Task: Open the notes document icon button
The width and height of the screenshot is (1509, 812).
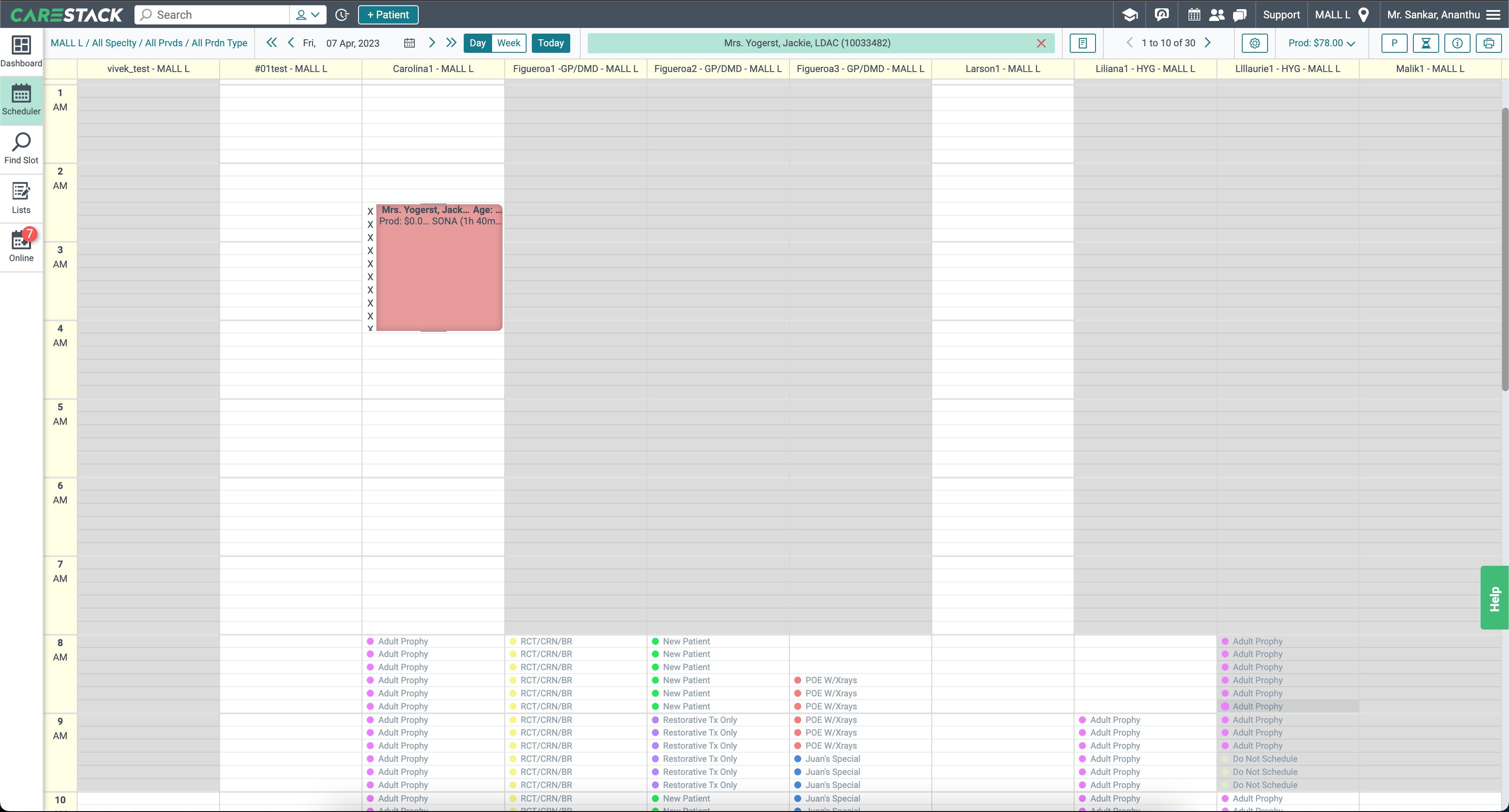Action: tap(1082, 43)
